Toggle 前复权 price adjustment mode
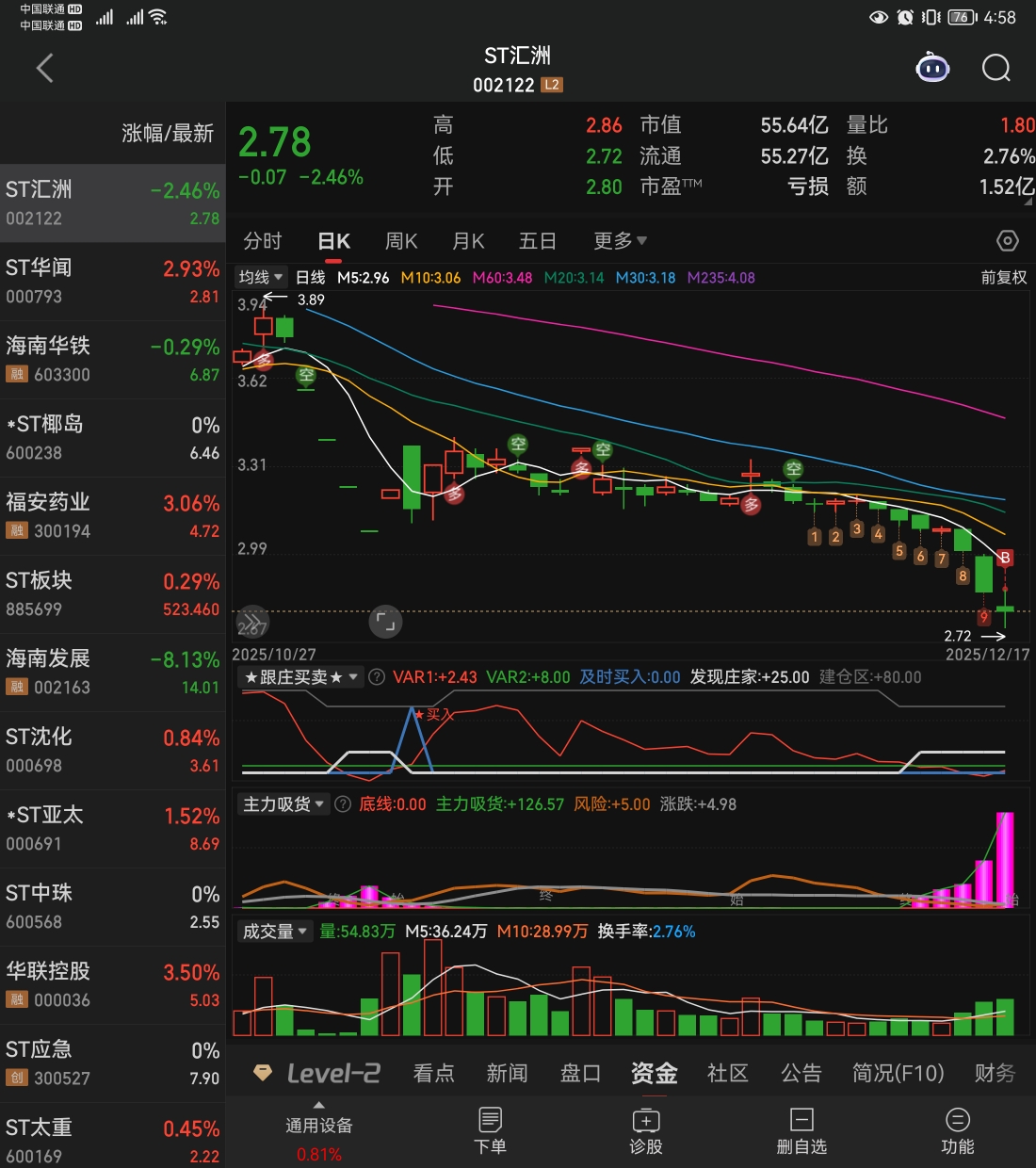1036x1168 pixels. [x=1004, y=277]
